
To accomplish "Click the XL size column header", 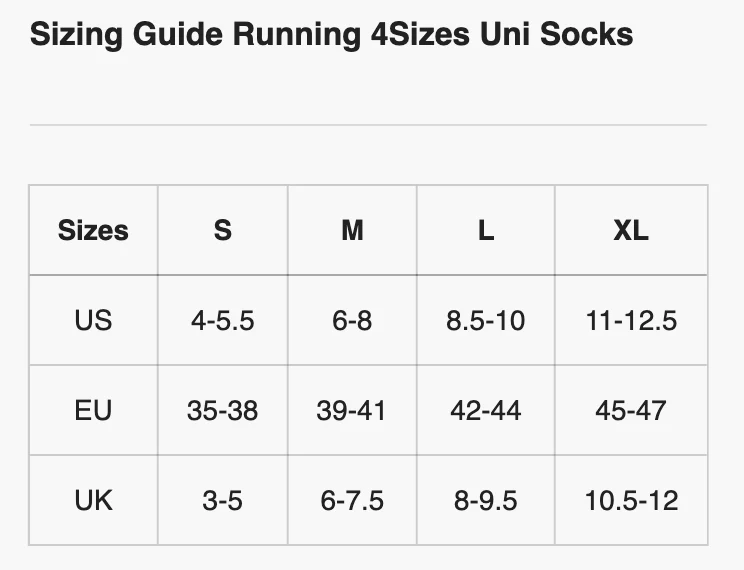I will [x=631, y=230].
